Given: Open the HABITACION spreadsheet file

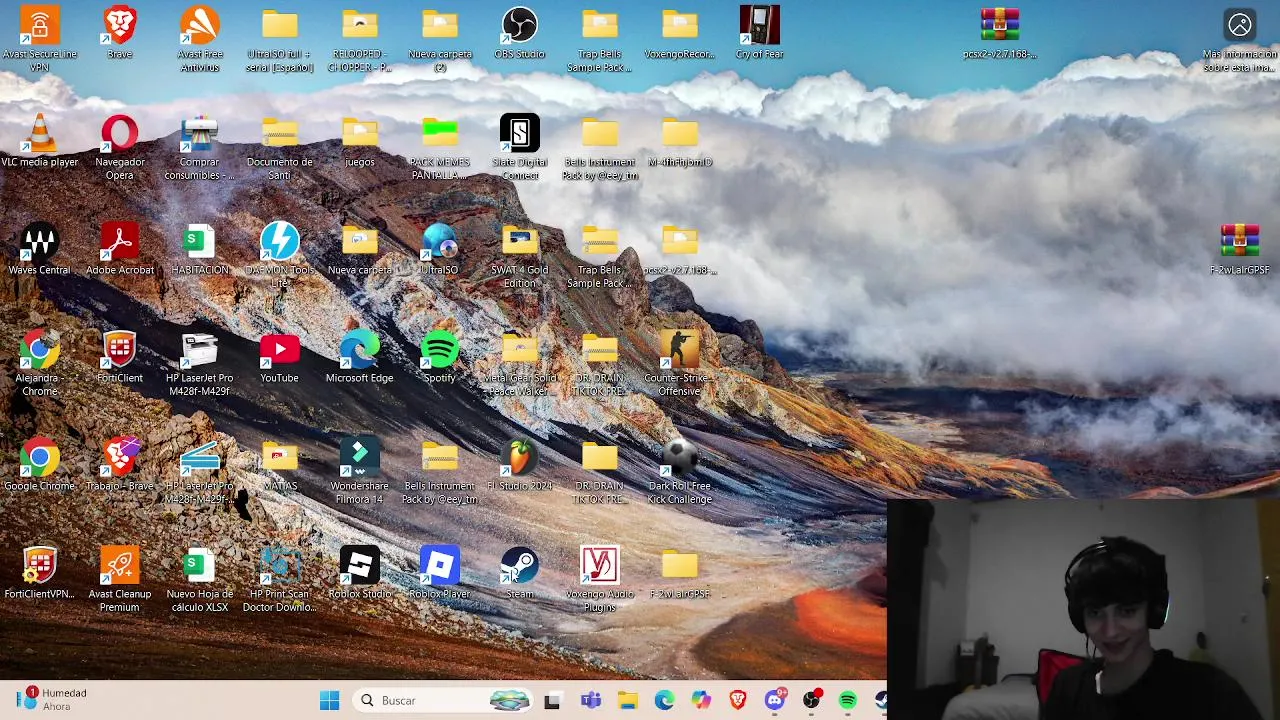Looking at the screenshot, I should 200,249.
